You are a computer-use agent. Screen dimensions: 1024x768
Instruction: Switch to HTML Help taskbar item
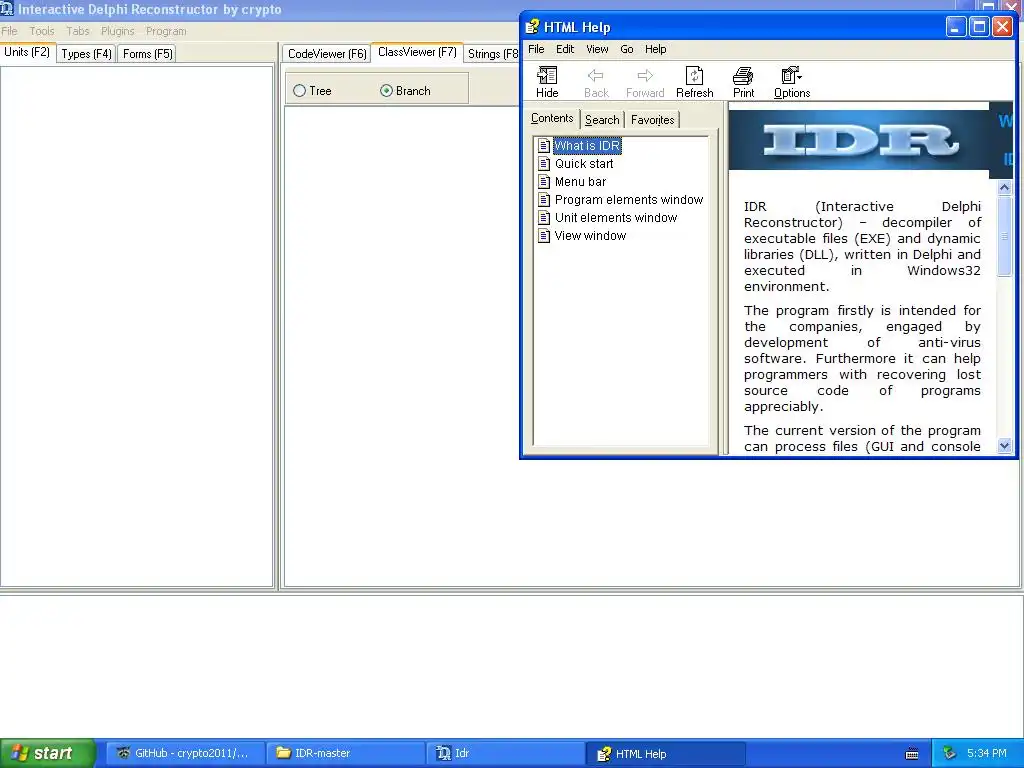tap(665, 753)
